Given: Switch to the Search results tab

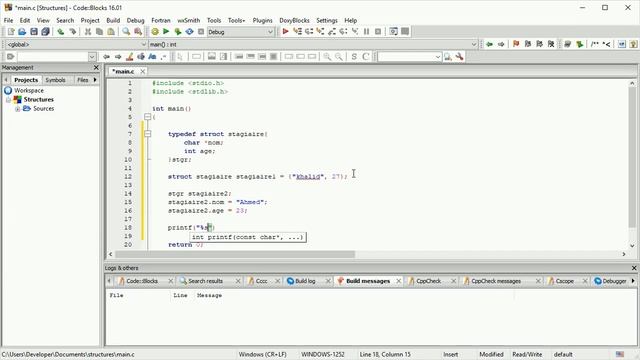Looking at the screenshot, I should point(205,281).
